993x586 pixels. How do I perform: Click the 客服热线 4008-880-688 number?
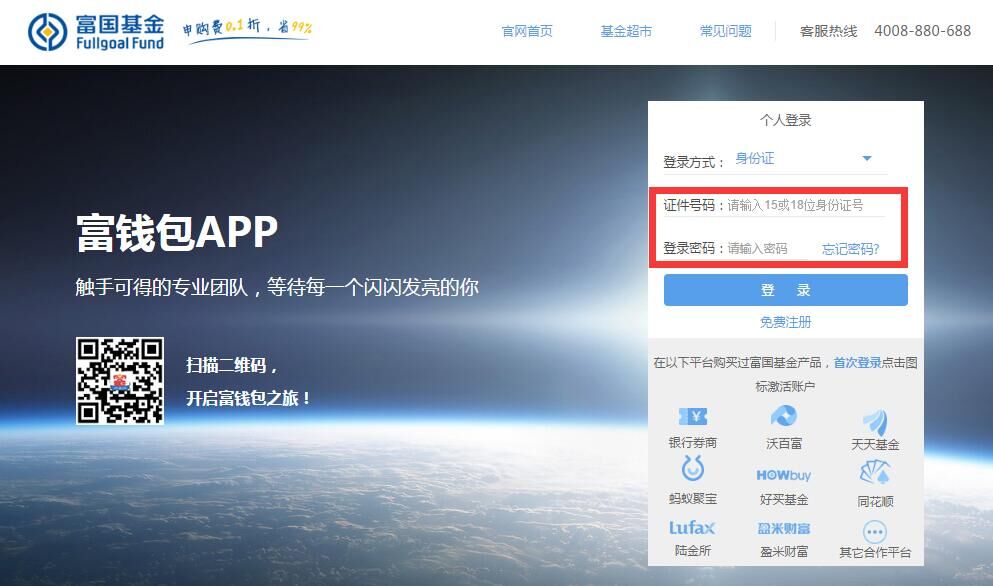pyautogui.click(x=922, y=31)
